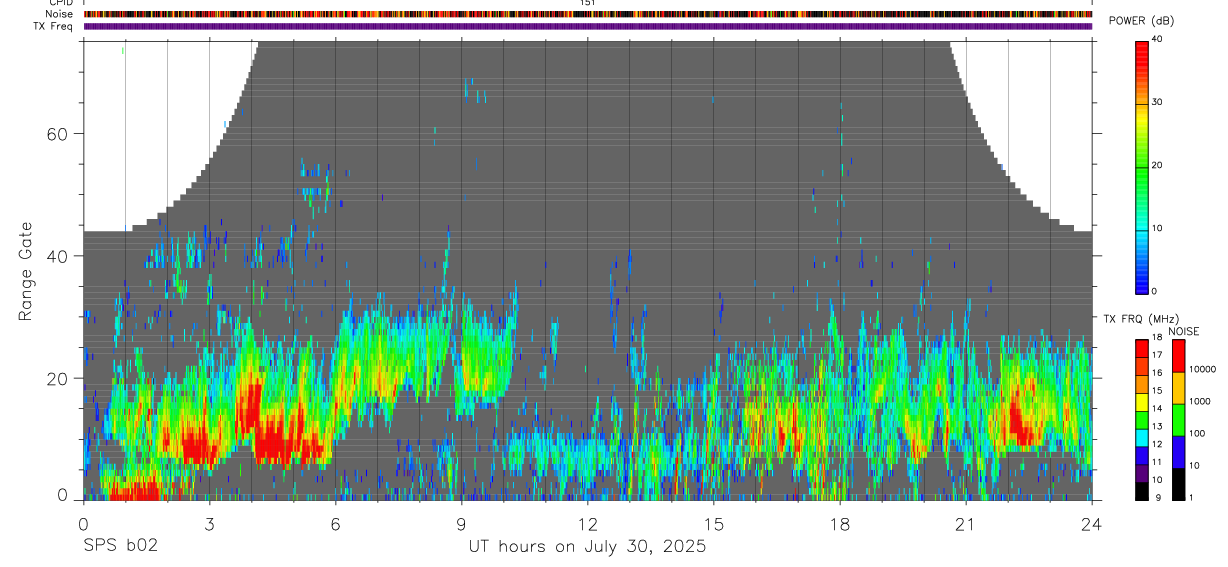Click the POWER (dB) color bar

pyautogui.click(x=1142, y=165)
